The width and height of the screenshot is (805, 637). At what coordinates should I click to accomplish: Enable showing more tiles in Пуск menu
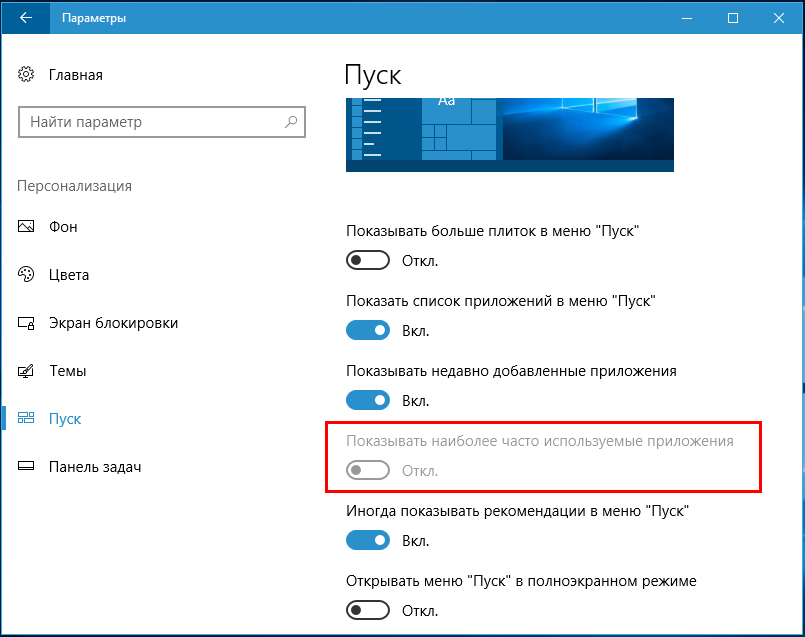[368, 260]
